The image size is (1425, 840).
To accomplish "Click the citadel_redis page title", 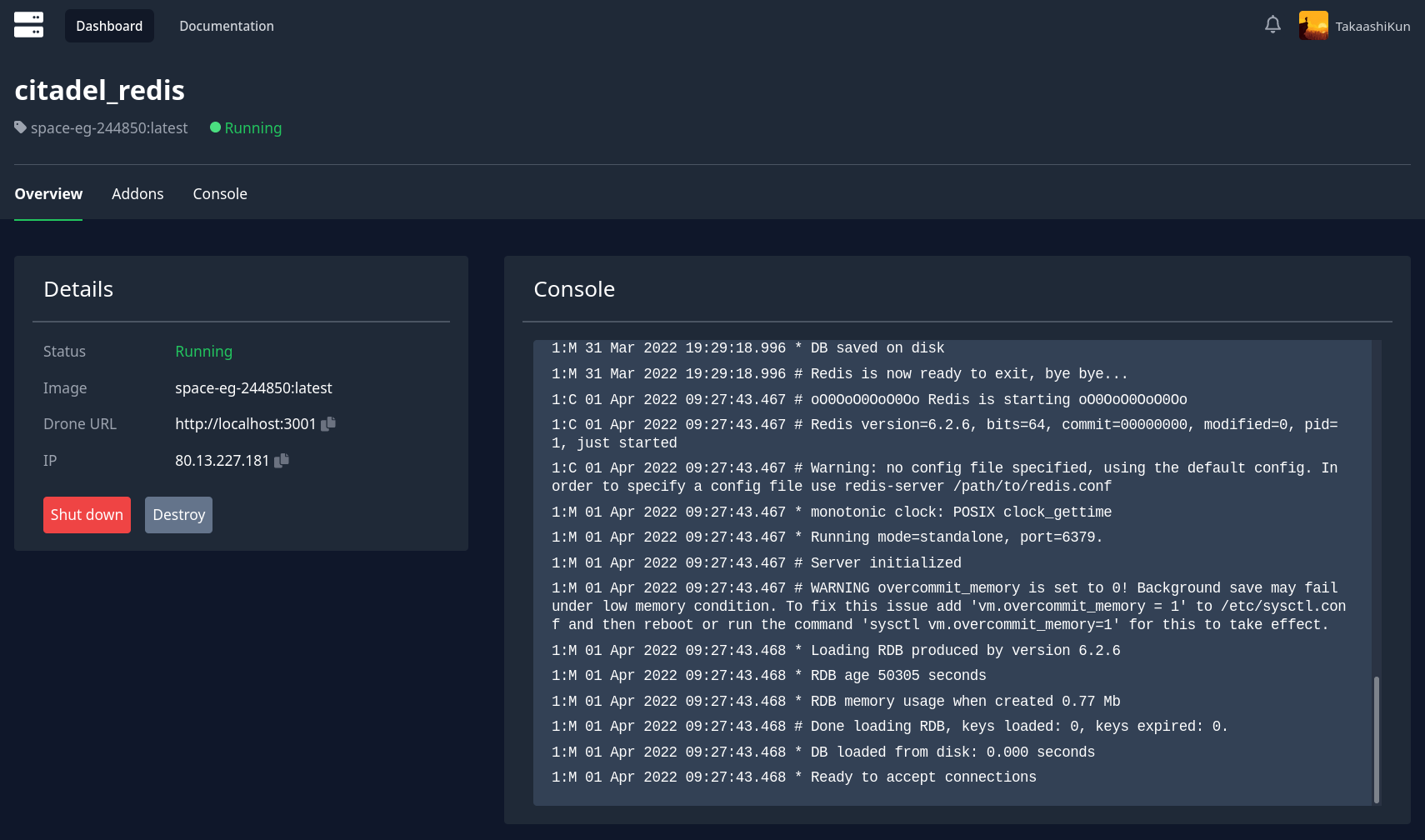I will click(x=99, y=90).
